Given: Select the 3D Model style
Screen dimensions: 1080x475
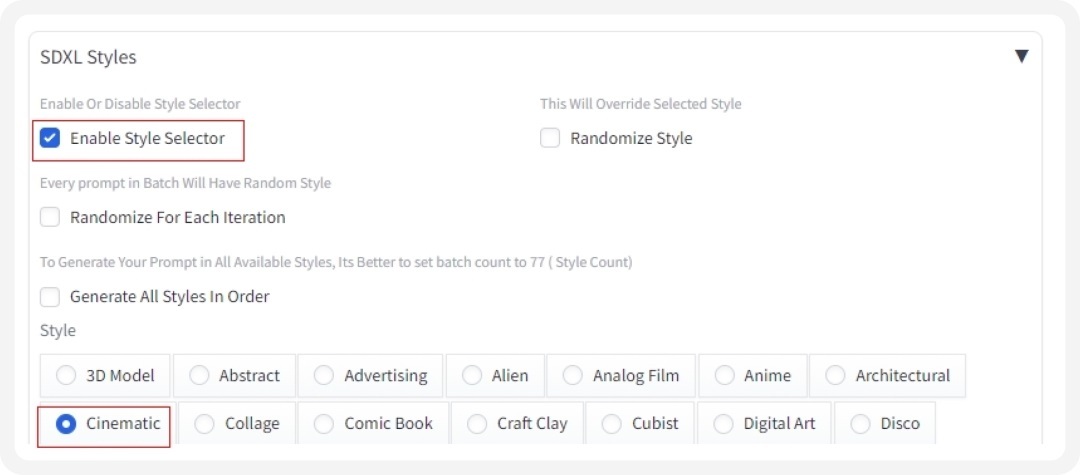Looking at the screenshot, I should point(66,376).
